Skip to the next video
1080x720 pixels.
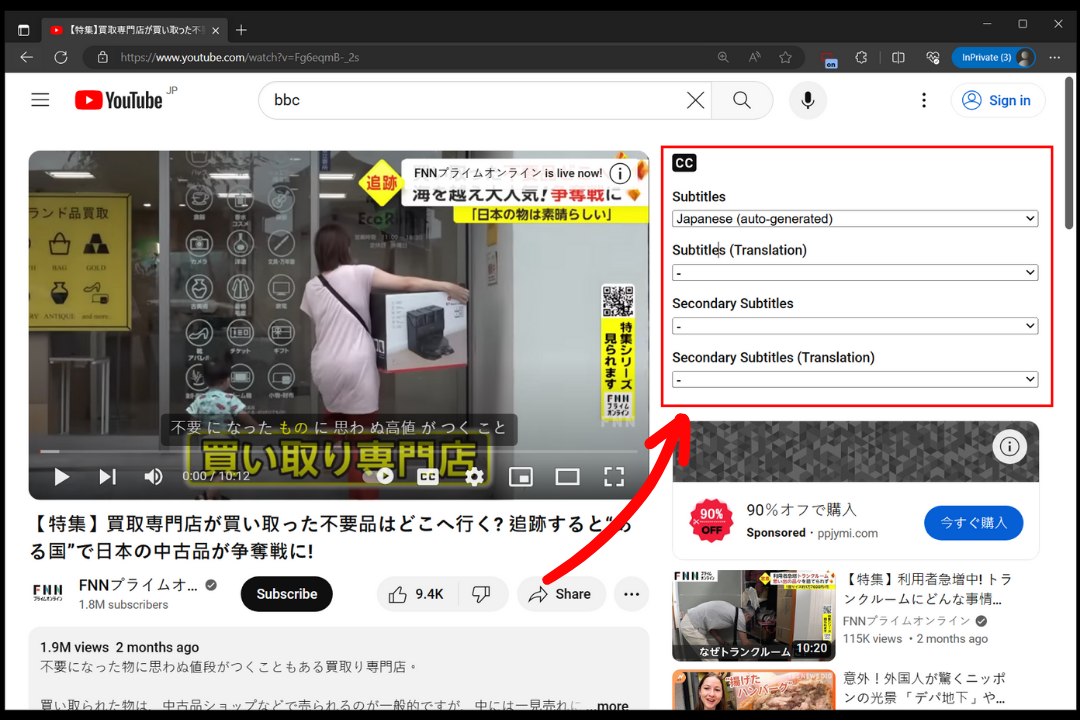pyautogui.click(x=107, y=476)
